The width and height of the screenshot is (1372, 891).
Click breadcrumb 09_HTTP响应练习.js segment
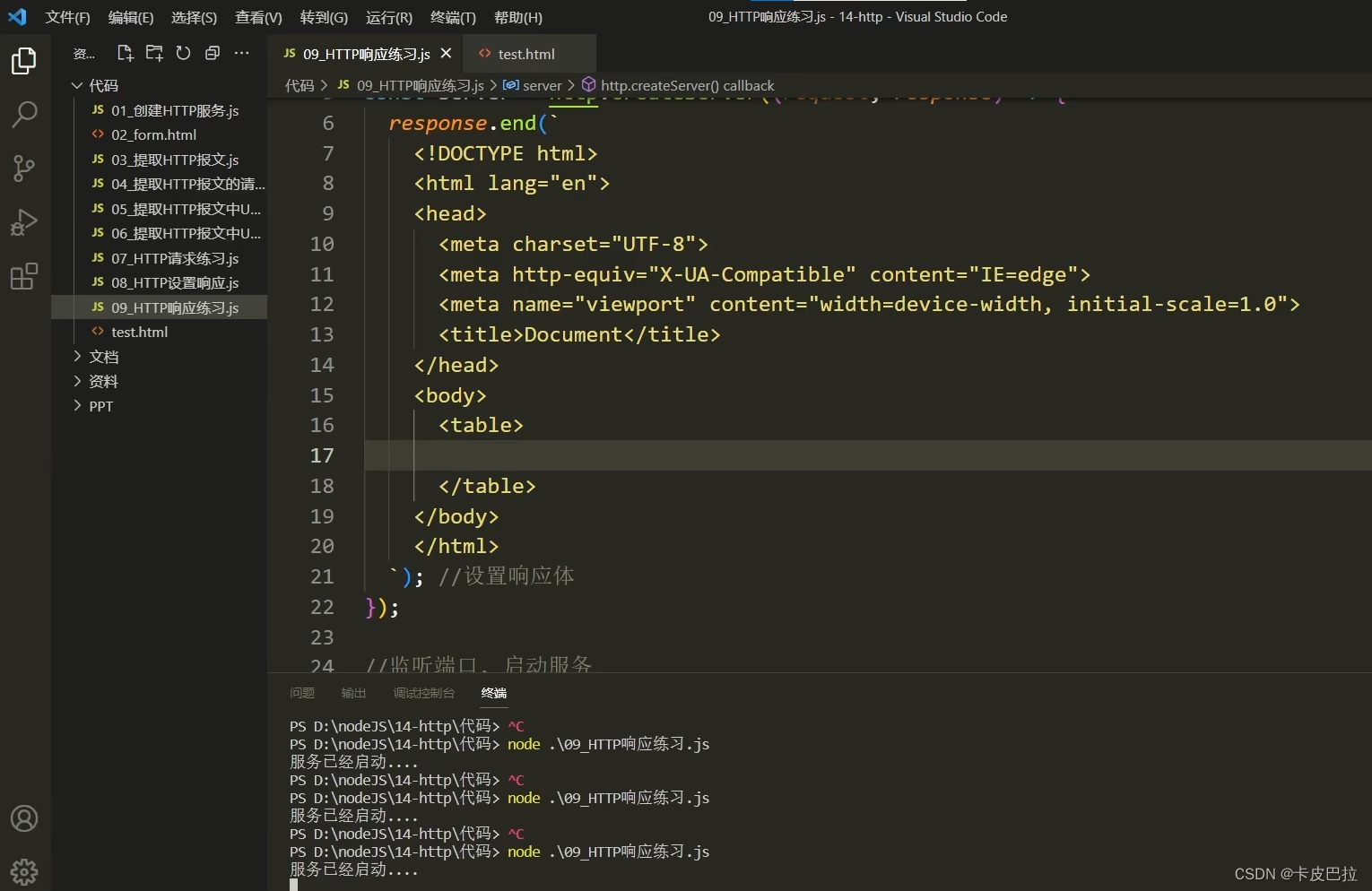[x=411, y=85]
